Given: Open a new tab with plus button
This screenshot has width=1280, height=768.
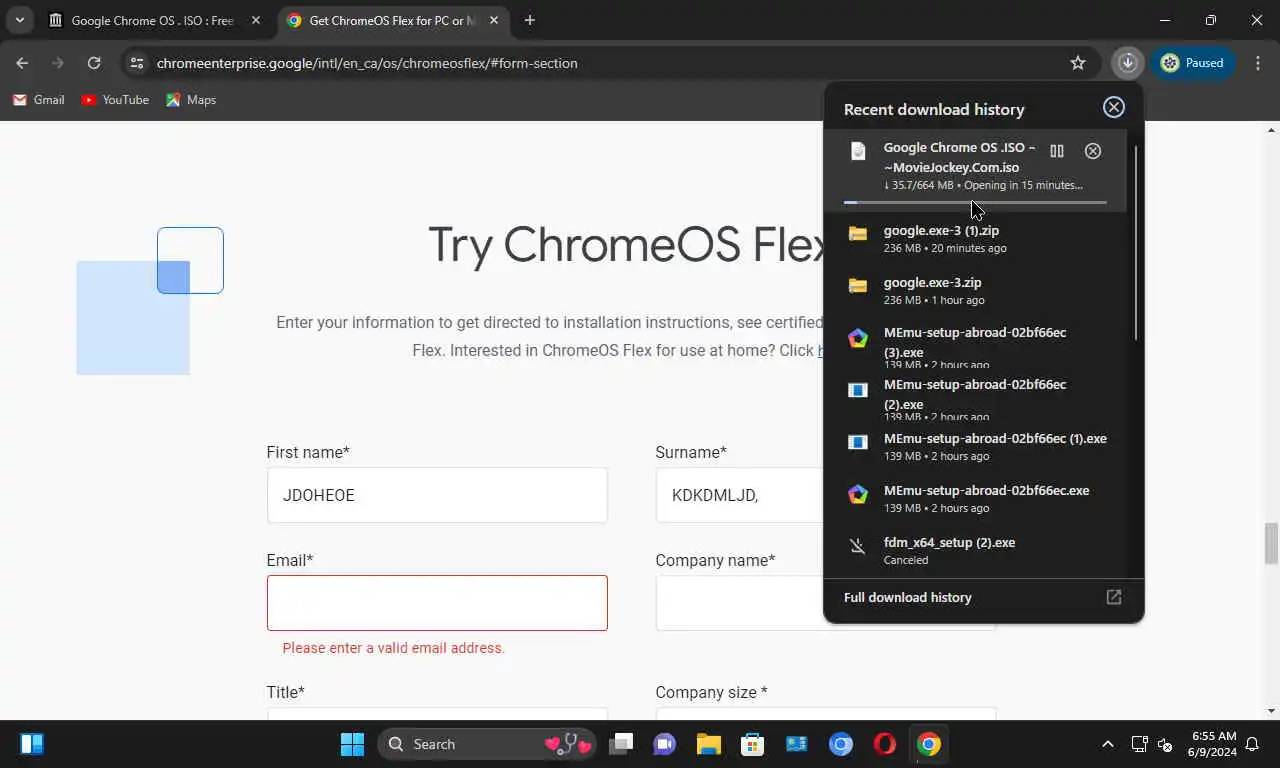Looking at the screenshot, I should point(530,20).
